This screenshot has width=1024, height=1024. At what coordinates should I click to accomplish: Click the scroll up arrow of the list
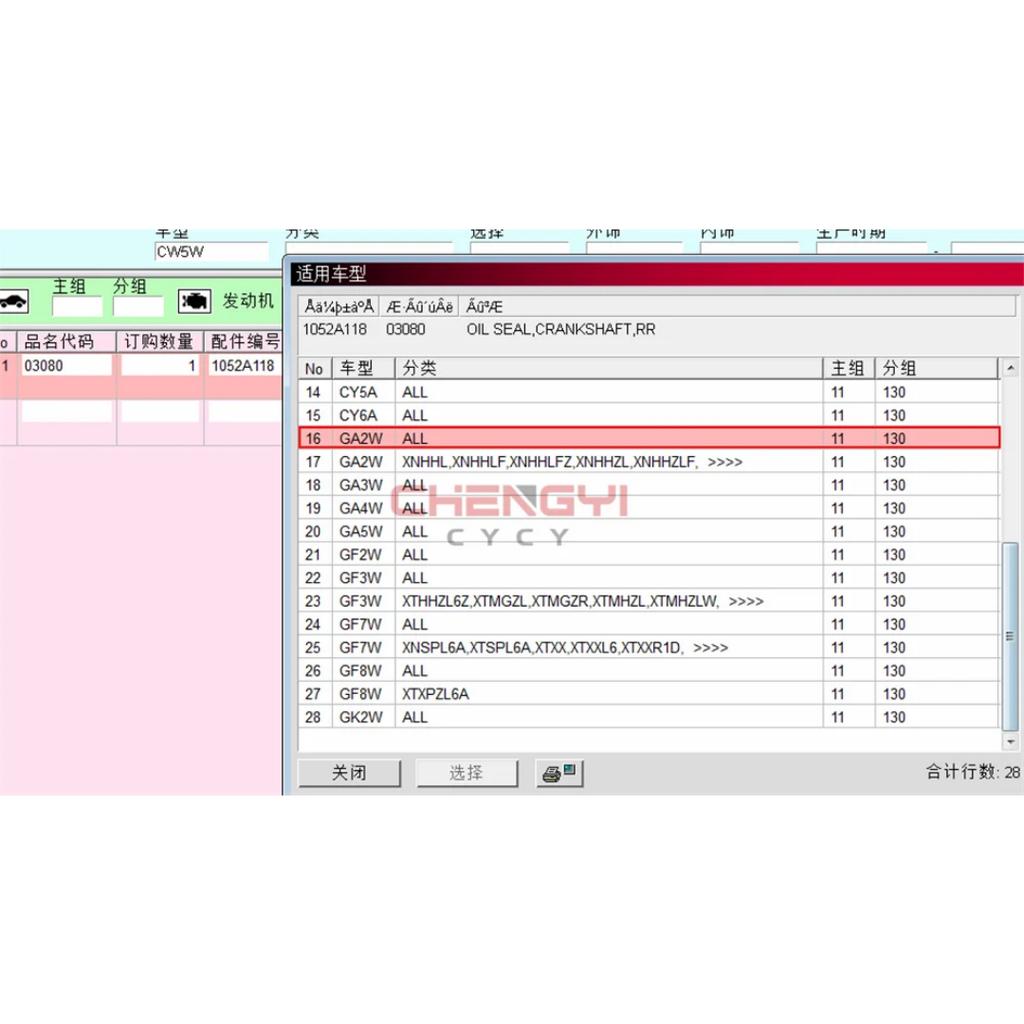tap(1010, 368)
